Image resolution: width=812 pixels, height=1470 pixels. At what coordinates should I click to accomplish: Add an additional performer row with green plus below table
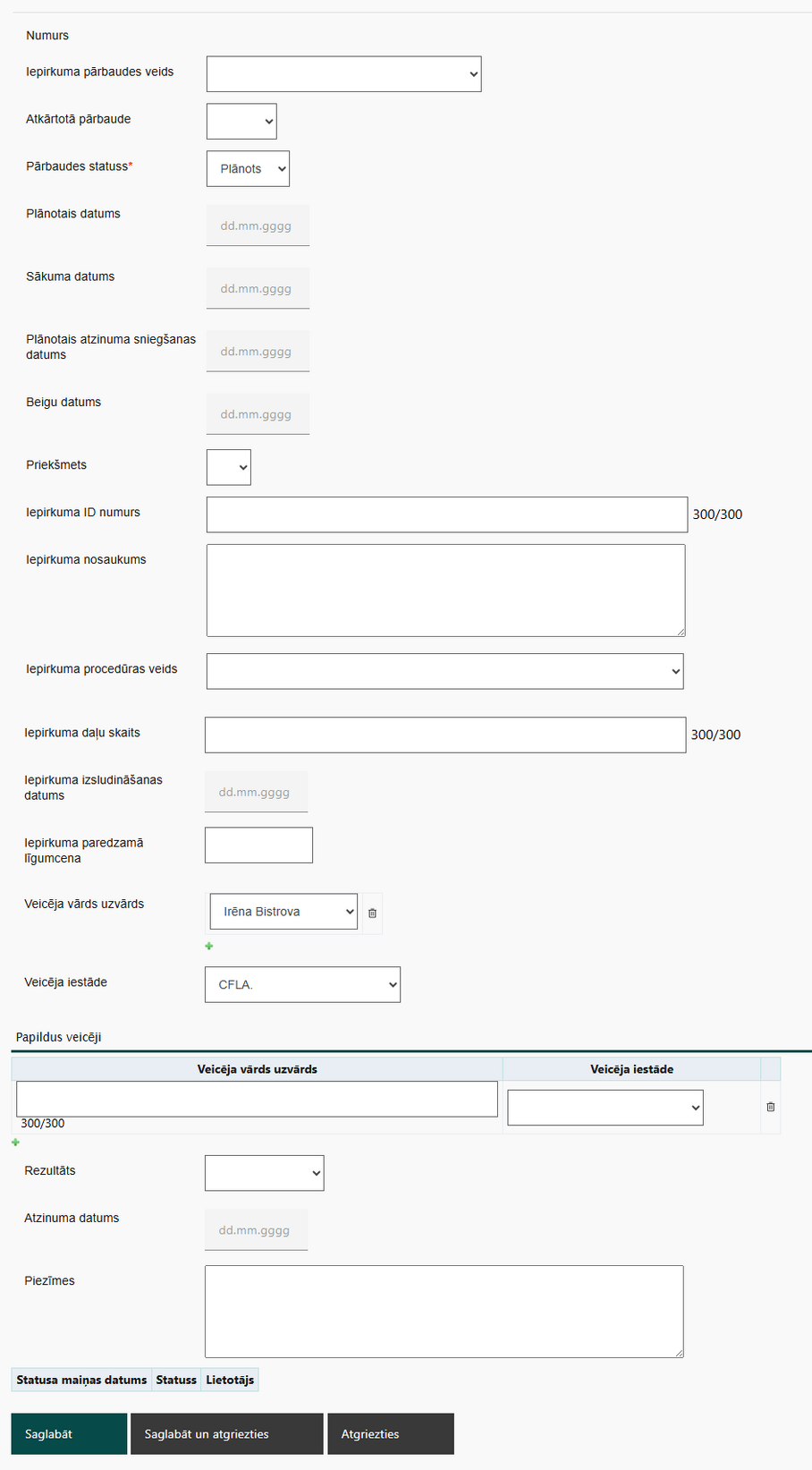click(15, 1143)
